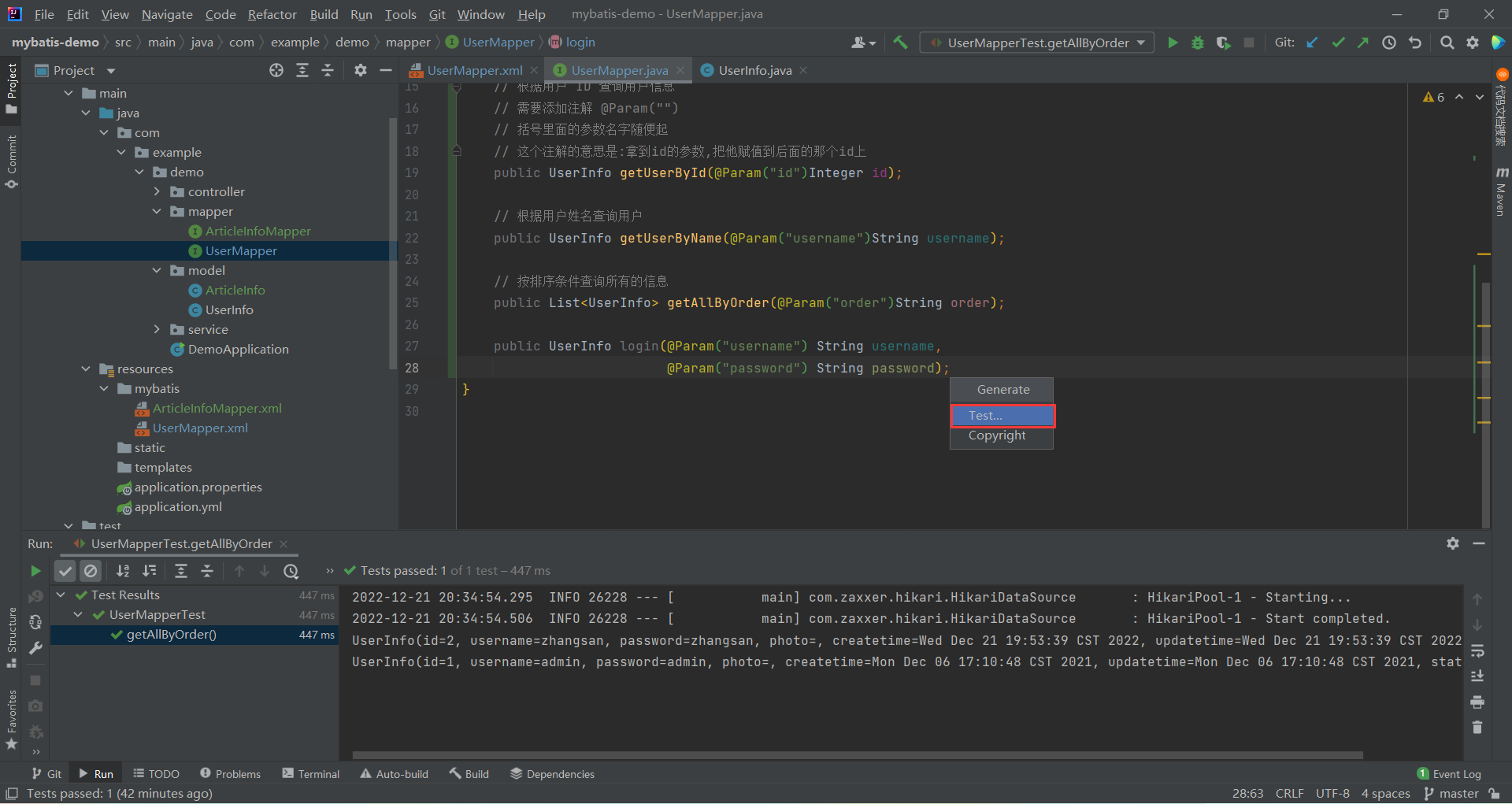
Task: Collapse all in Project panel
Action: click(x=328, y=70)
